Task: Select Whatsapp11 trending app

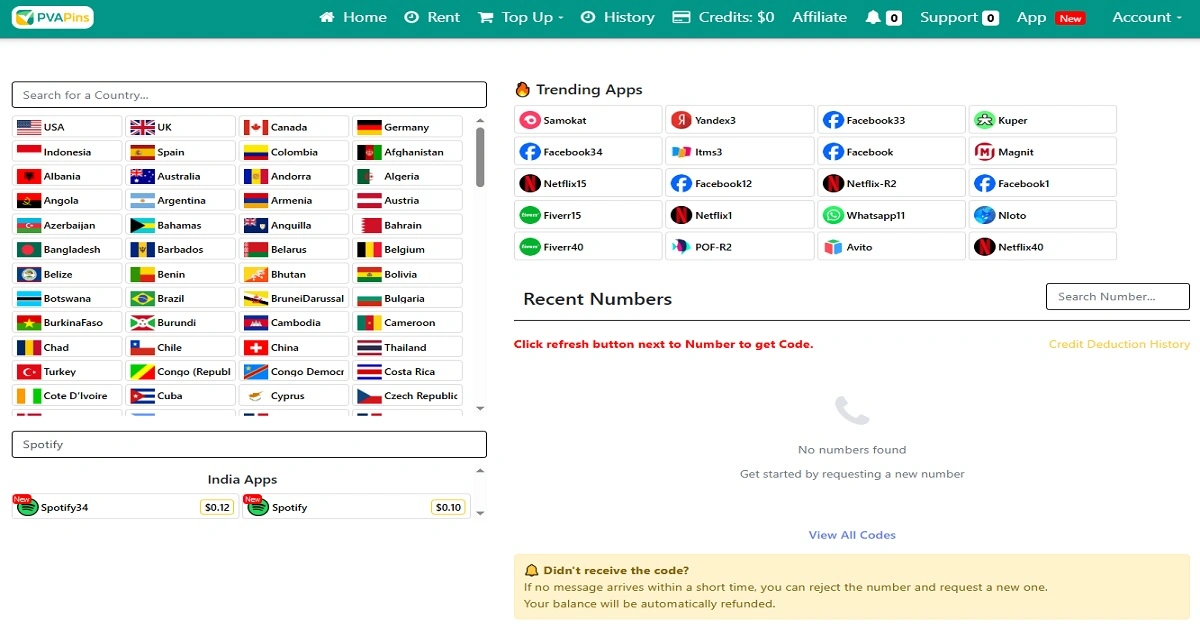Action: [891, 215]
